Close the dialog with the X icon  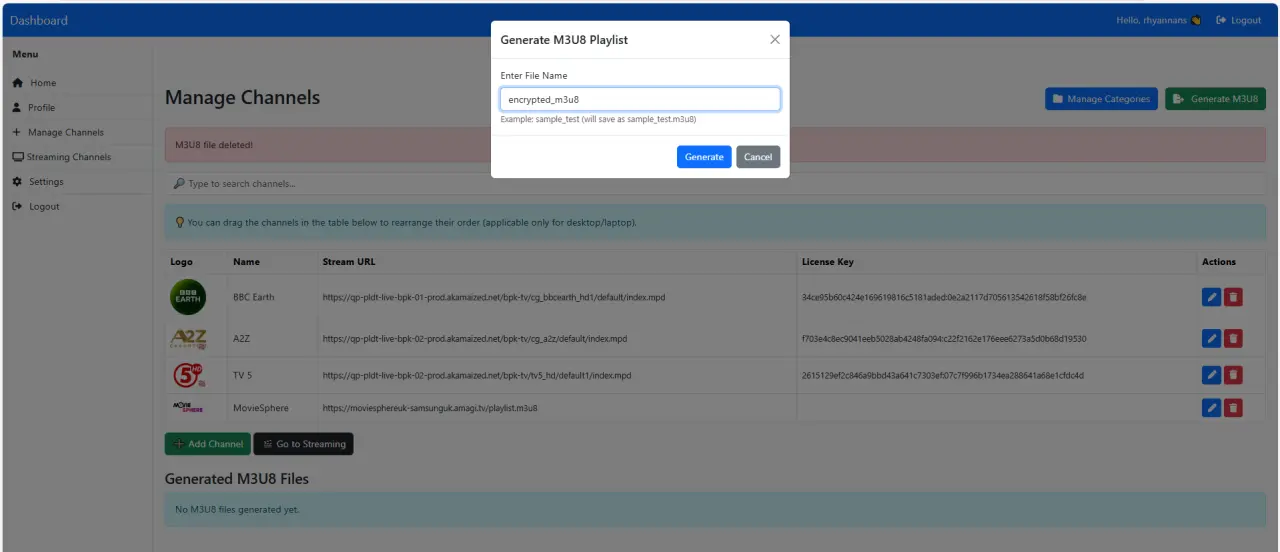tap(774, 40)
